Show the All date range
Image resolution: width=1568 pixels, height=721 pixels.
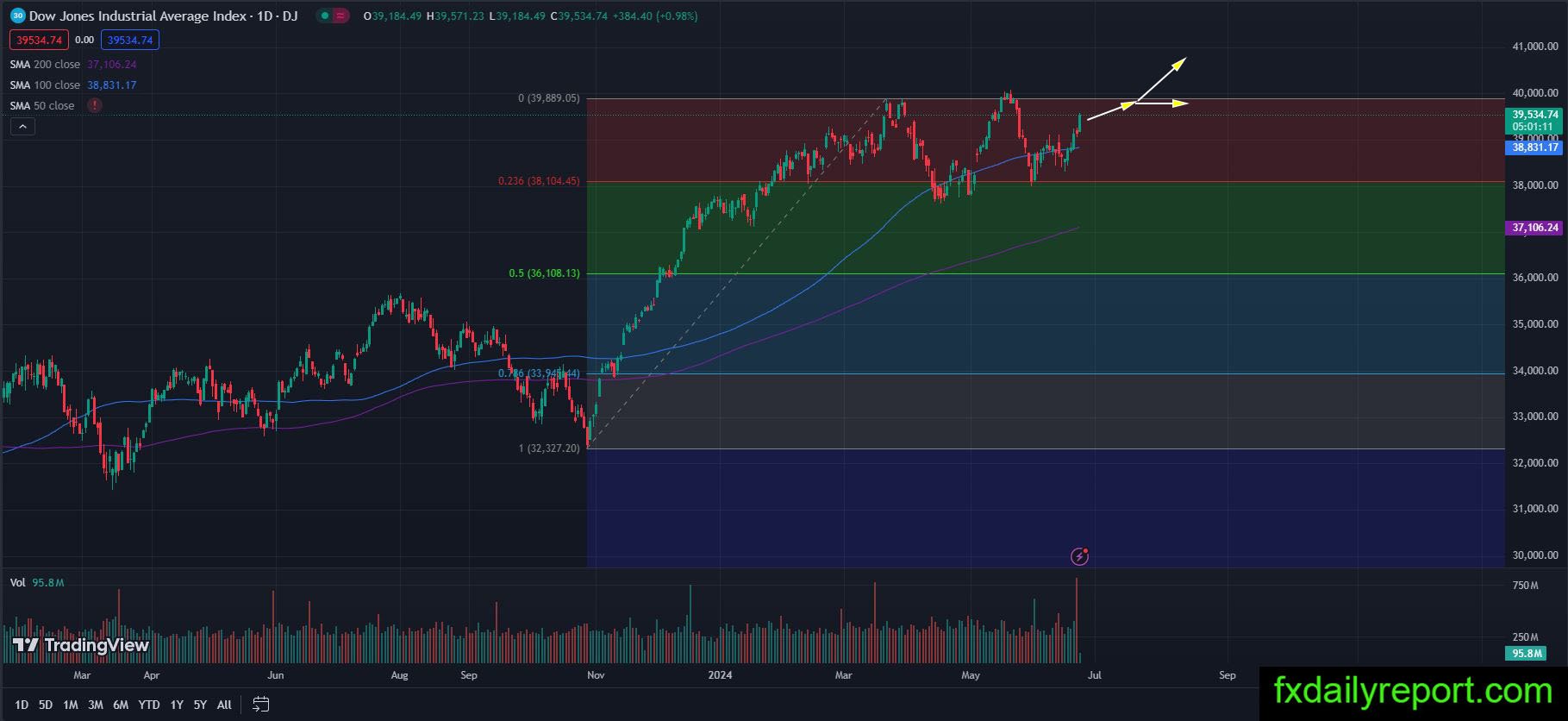tap(224, 705)
